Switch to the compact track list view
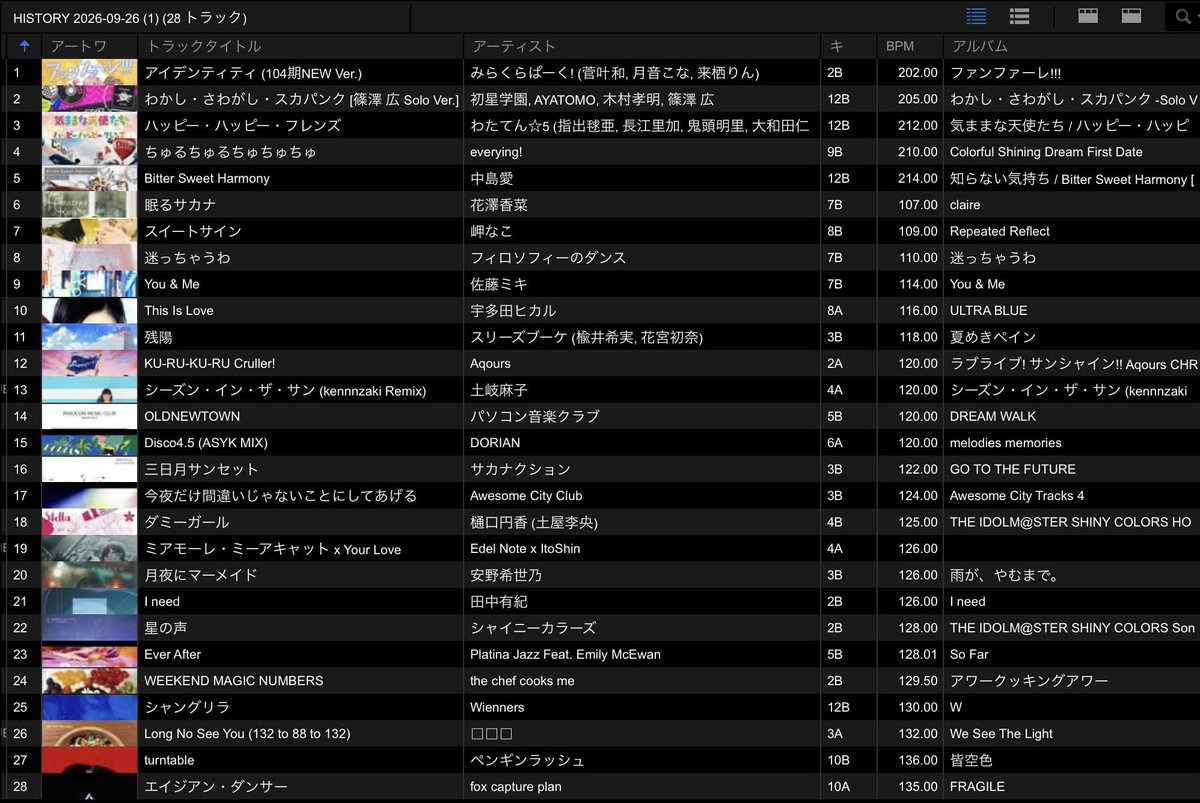This screenshot has width=1200, height=803. [x=977, y=16]
